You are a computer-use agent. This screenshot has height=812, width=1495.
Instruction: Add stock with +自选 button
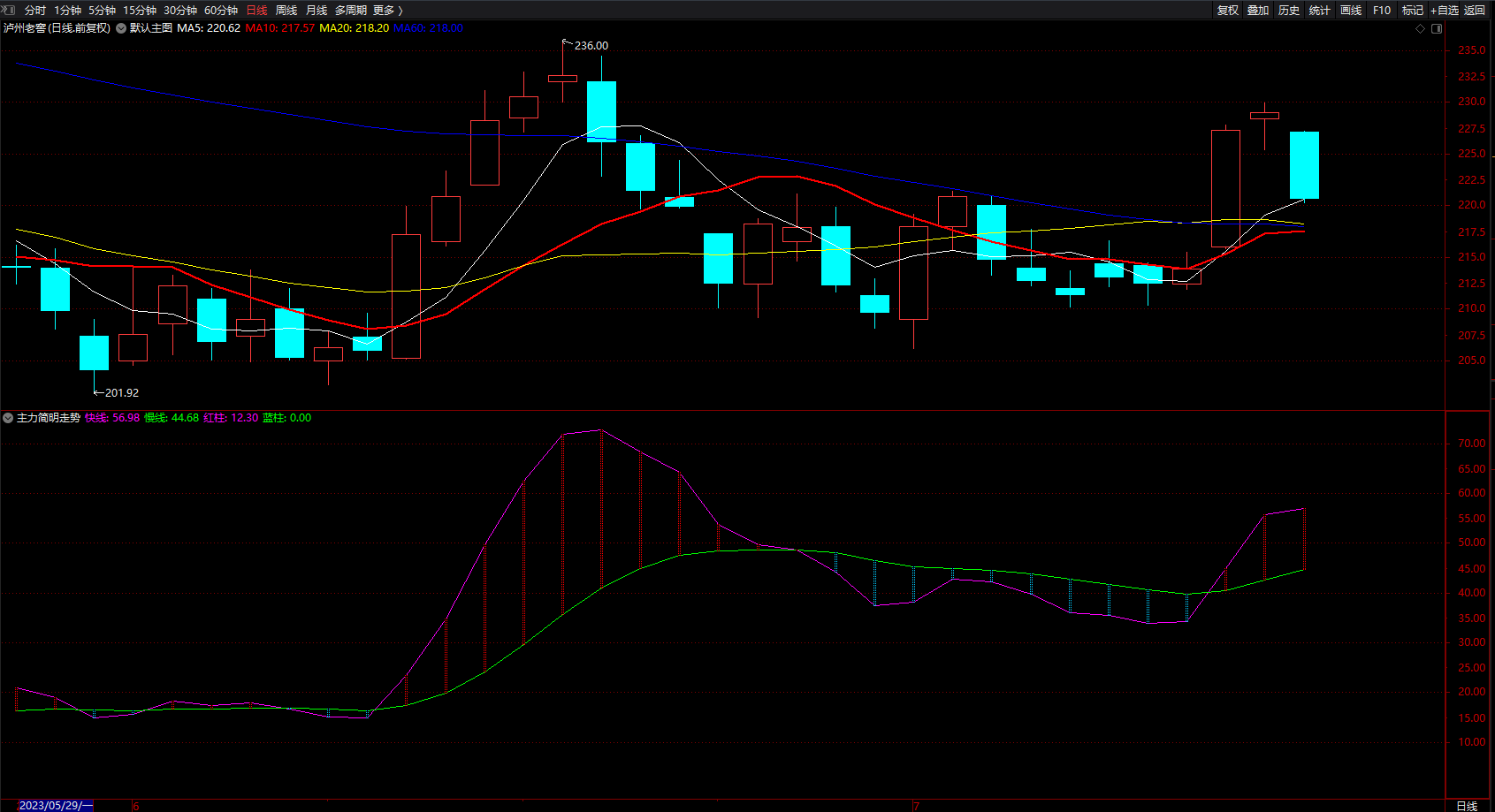[1445, 11]
